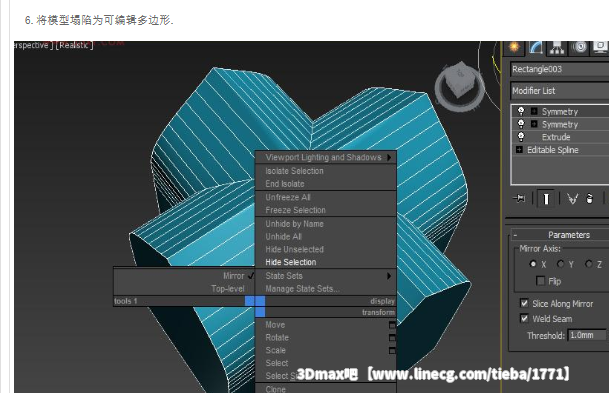Enable the Flip checkbox
Screen dimensions: 609x393
[x=540, y=281]
